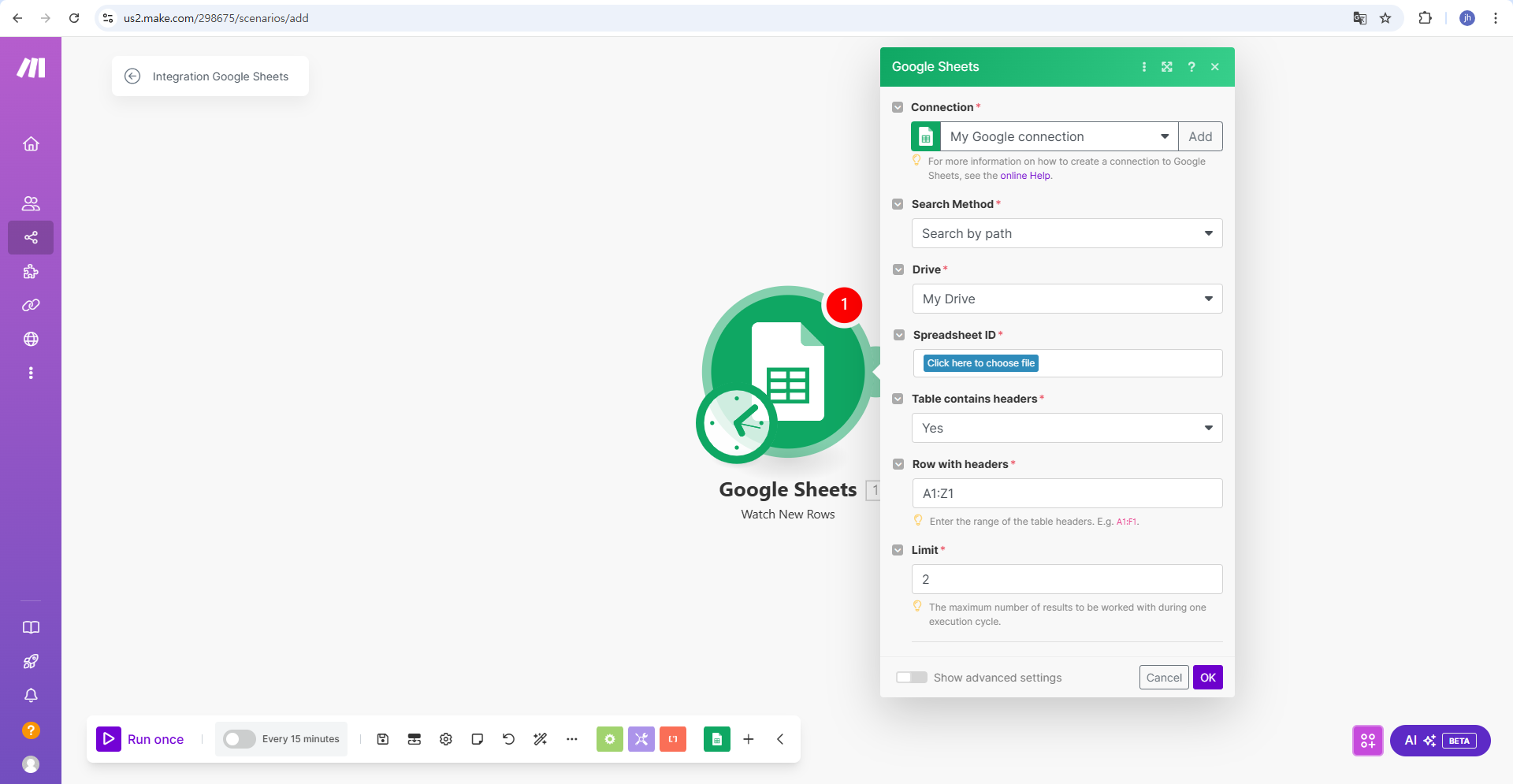Save the scenario with the floppy disk icon

tap(383, 739)
